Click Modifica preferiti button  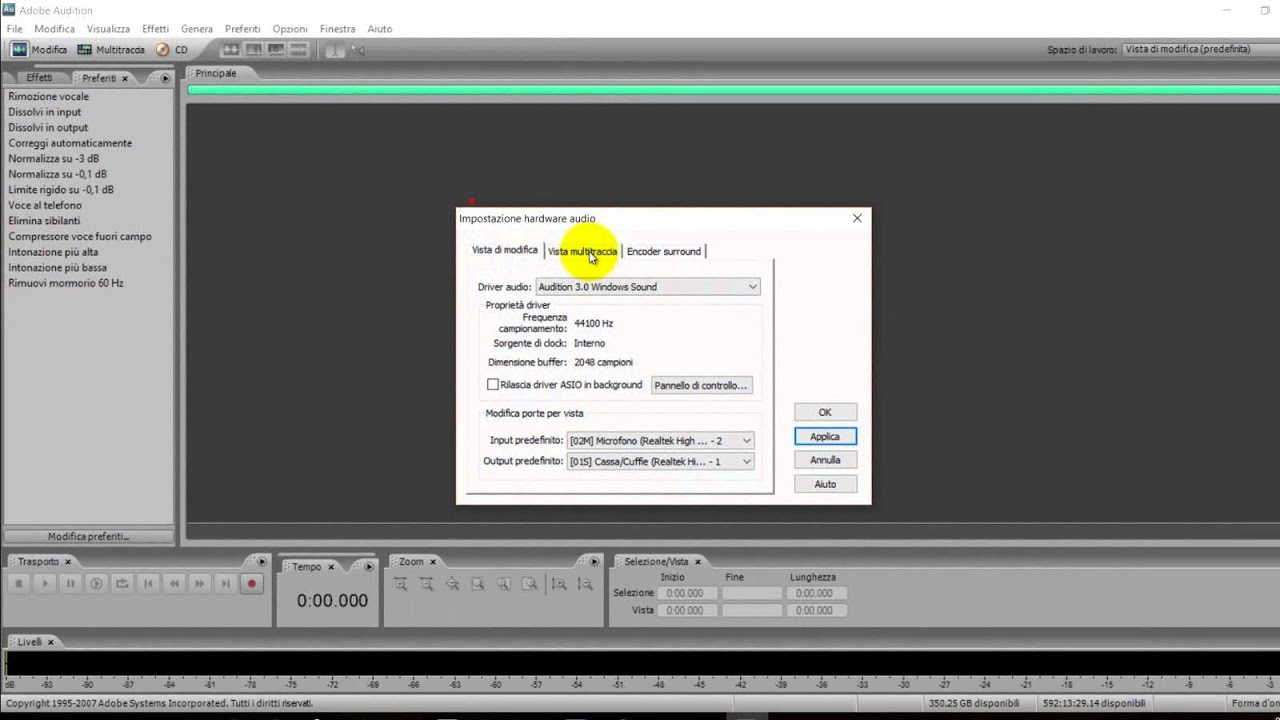point(88,536)
